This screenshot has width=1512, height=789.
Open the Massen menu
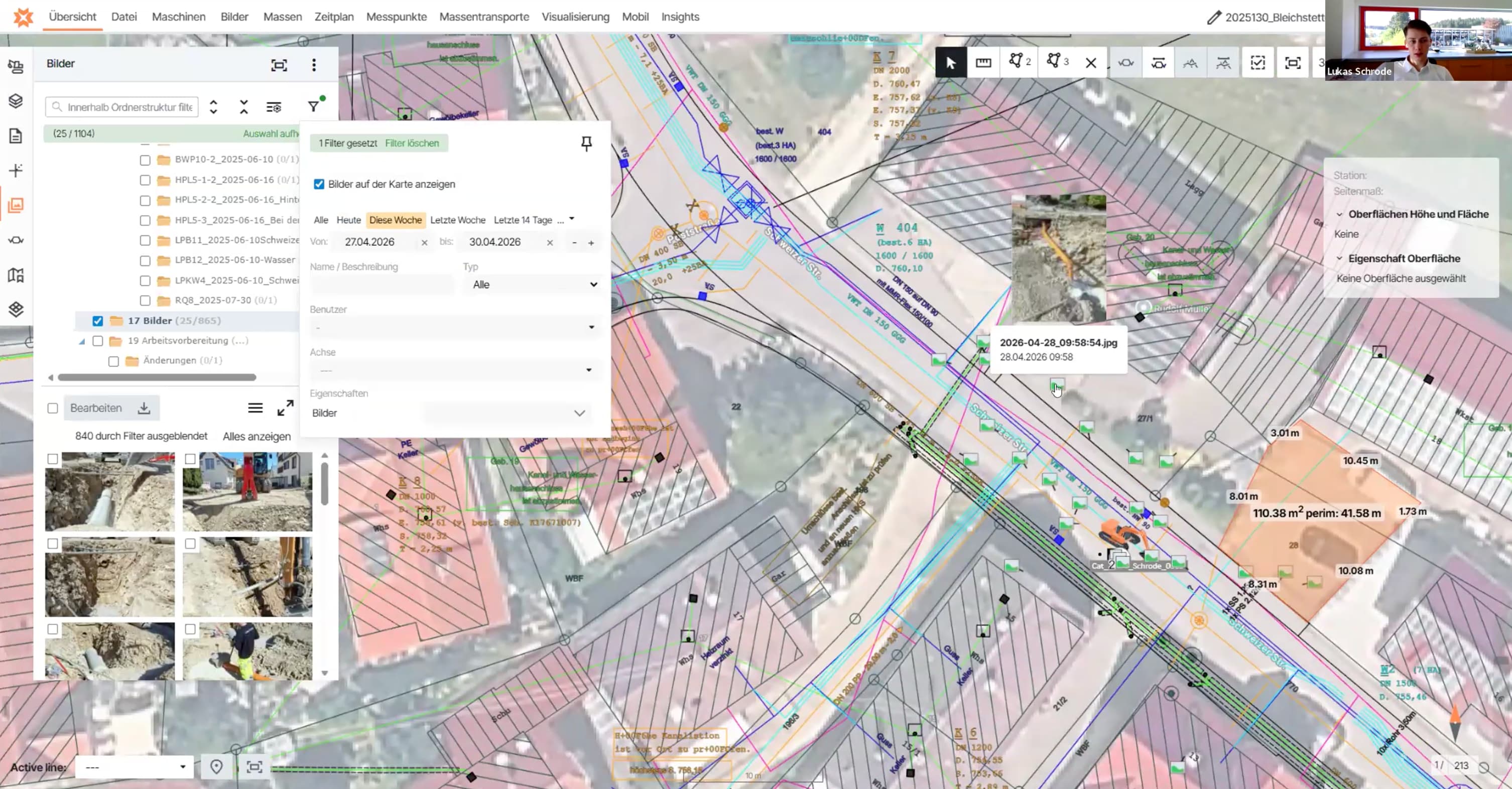click(282, 17)
